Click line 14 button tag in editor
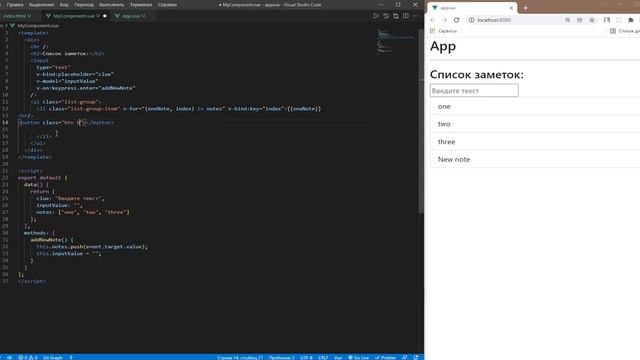The width and height of the screenshot is (640, 360). pos(66,122)
